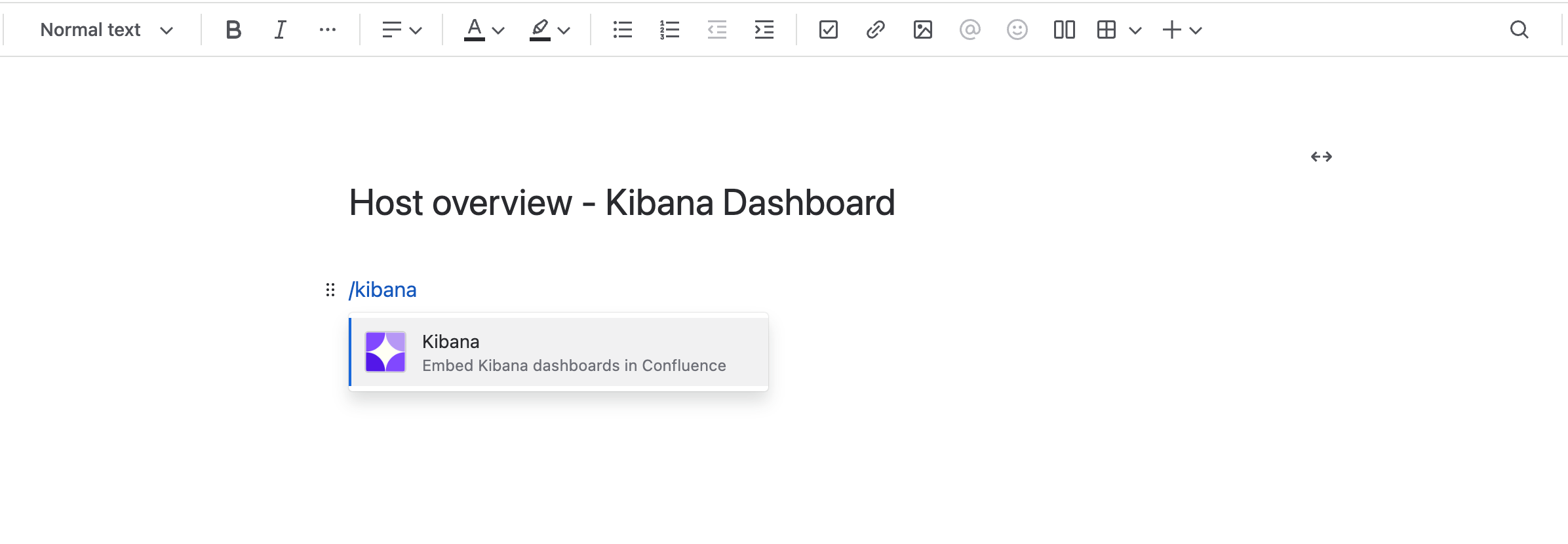
Task: Insert an image or file
Action: coord(923,29)
